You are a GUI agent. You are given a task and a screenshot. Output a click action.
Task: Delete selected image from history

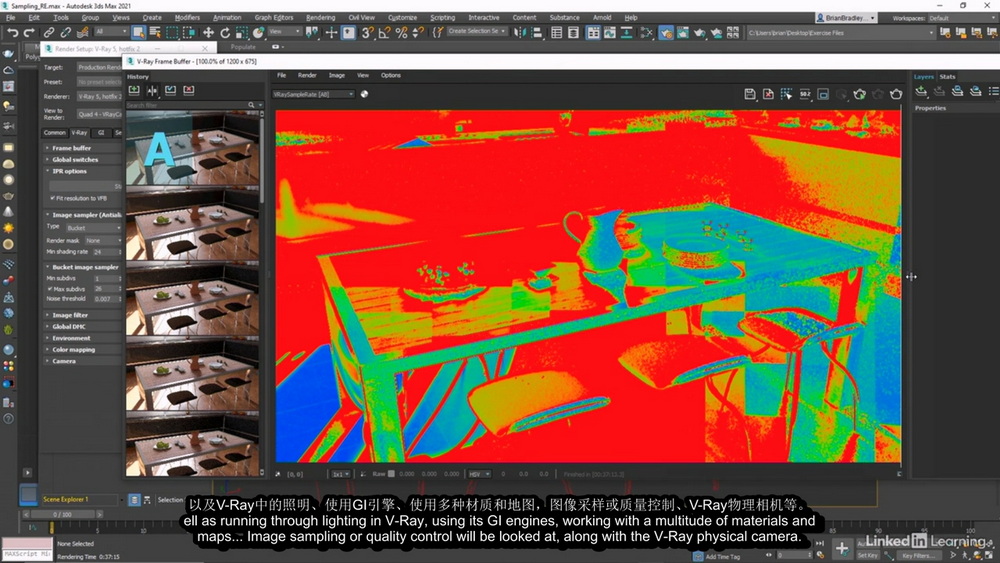[x=189, y=91]
